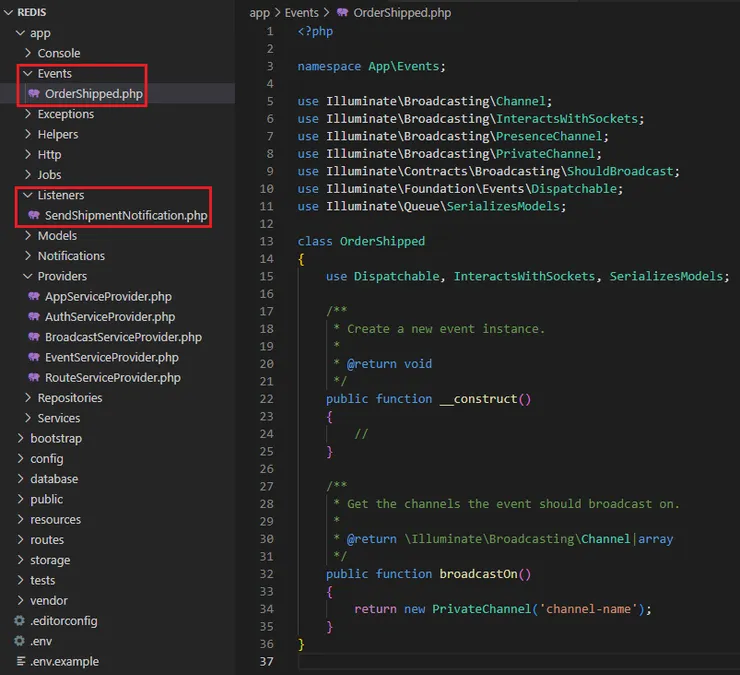
Task: Open RouteServiceProvider.php file
Action: (112, 378)
